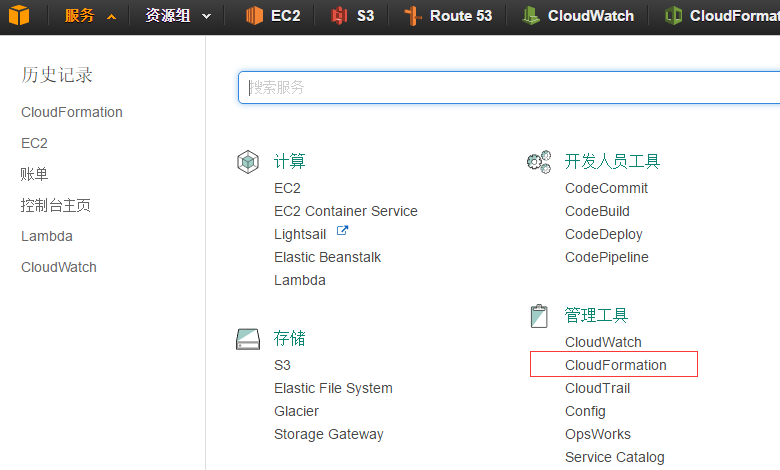
Task: Select the 开发人员工具 category heading
Action: tap(612, 162)
